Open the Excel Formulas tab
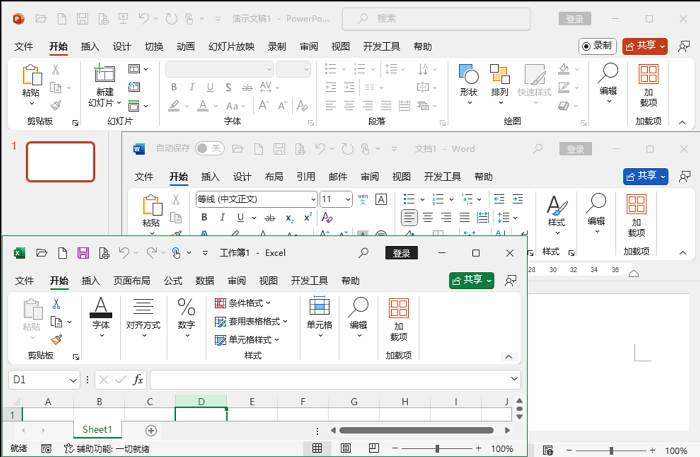The width and height of the screenshot is (700, 457). tap(173, 281)
